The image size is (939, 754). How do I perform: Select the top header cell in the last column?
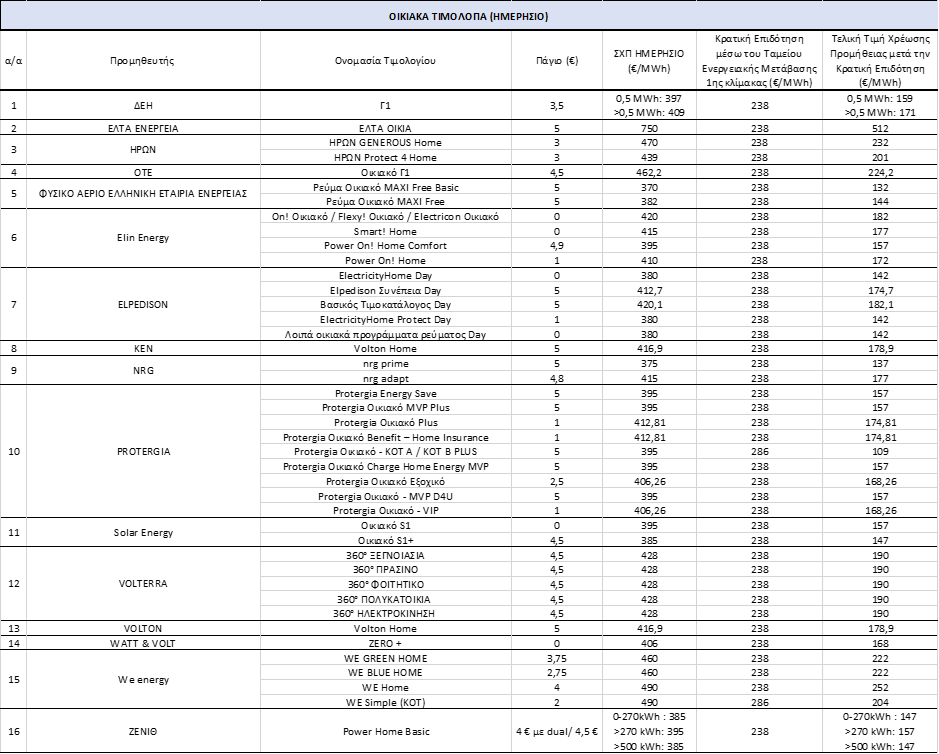[x=880, y=60]
